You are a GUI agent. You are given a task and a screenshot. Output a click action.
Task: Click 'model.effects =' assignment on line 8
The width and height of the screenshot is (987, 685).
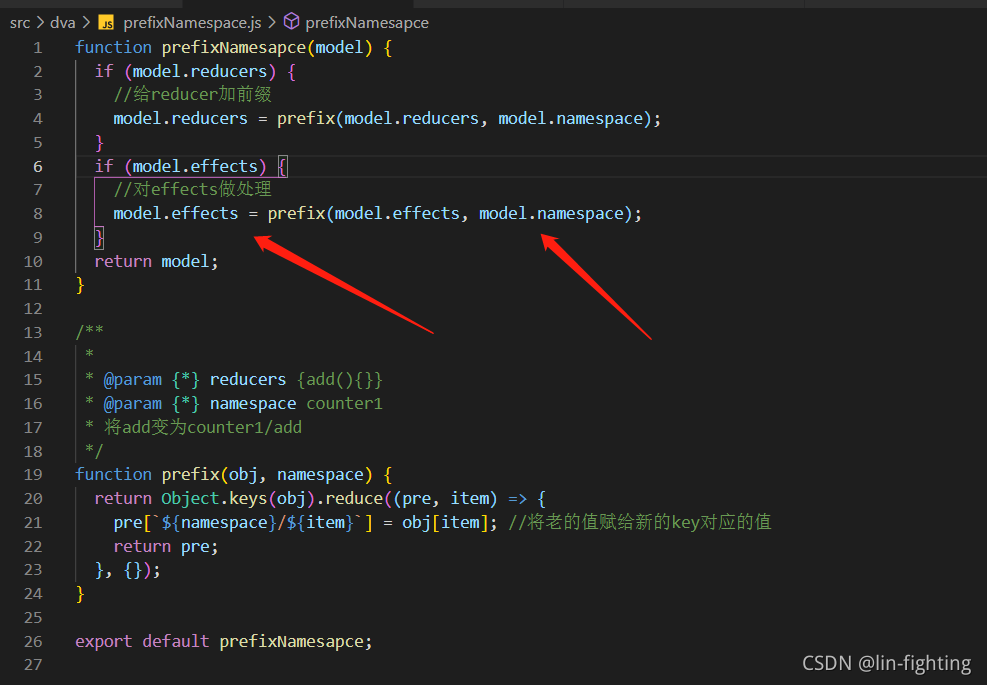pyautogui.click(x=186, y=213)
